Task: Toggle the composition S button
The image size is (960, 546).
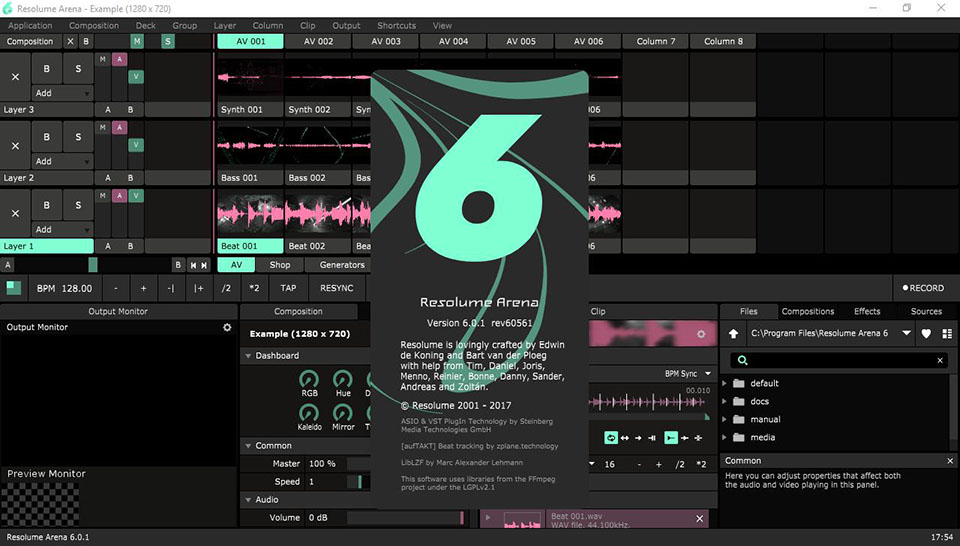Action: click(167, 42)
